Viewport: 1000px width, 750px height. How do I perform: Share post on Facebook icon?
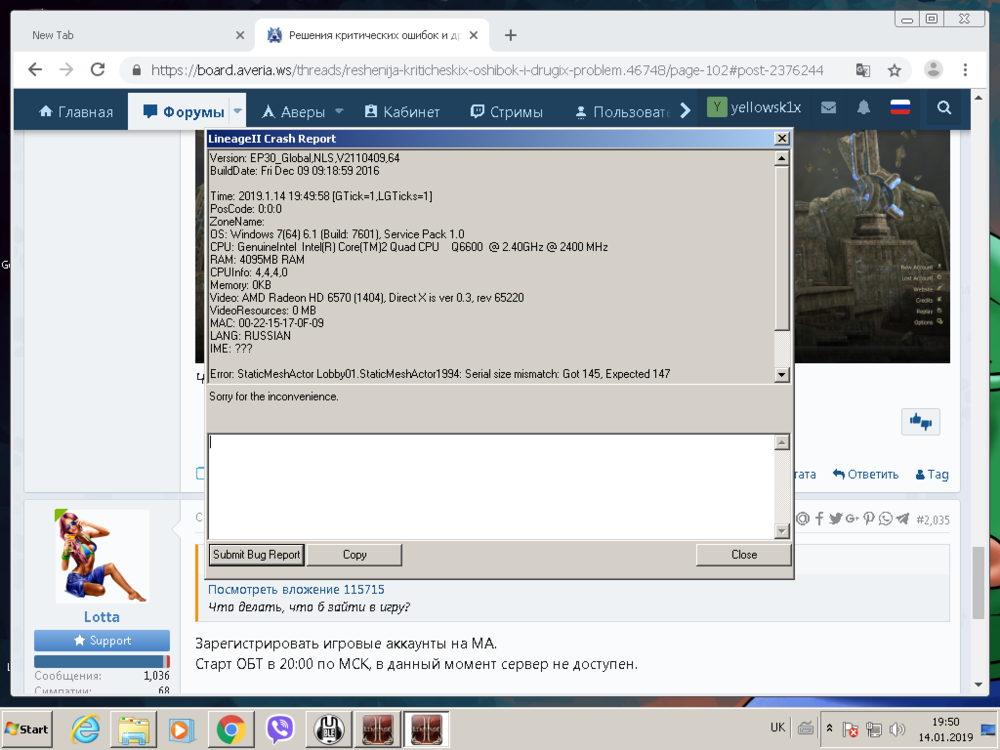(819, 518)
